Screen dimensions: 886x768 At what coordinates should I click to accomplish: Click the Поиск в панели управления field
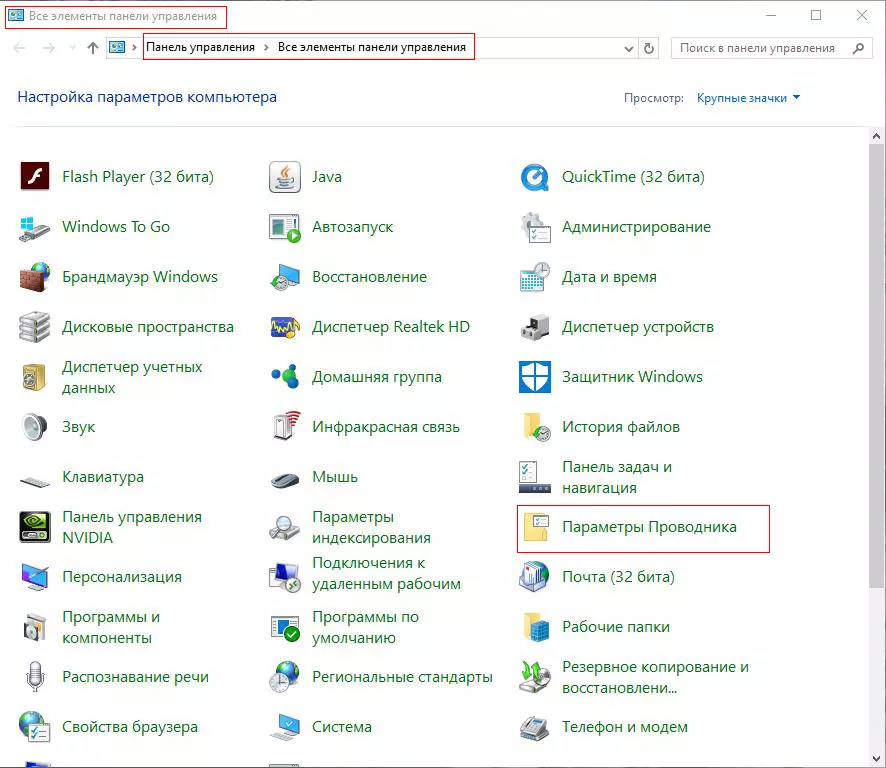click(772, 48)
